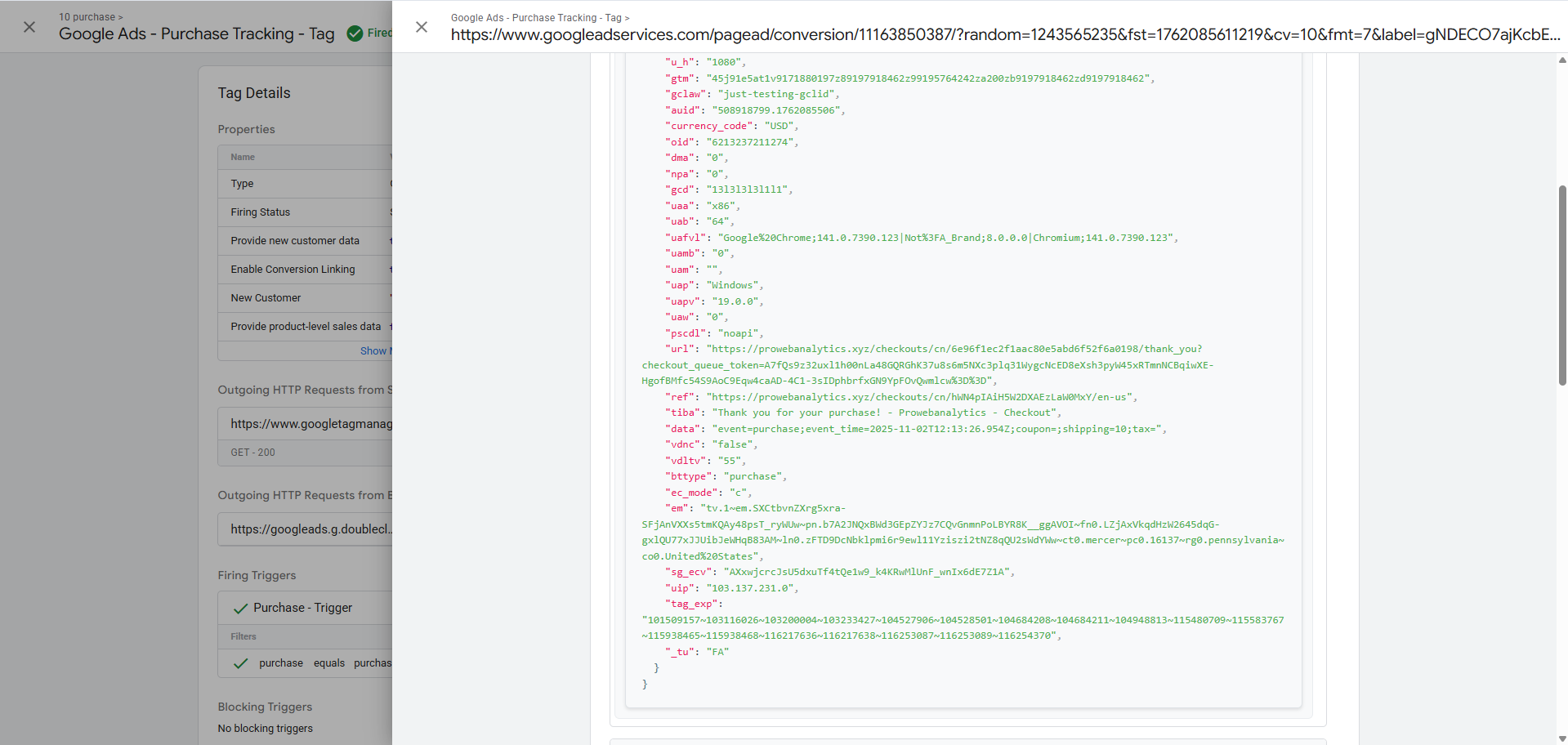
Task: Select the Provide new customer data row
Action: tap(304, 241)
